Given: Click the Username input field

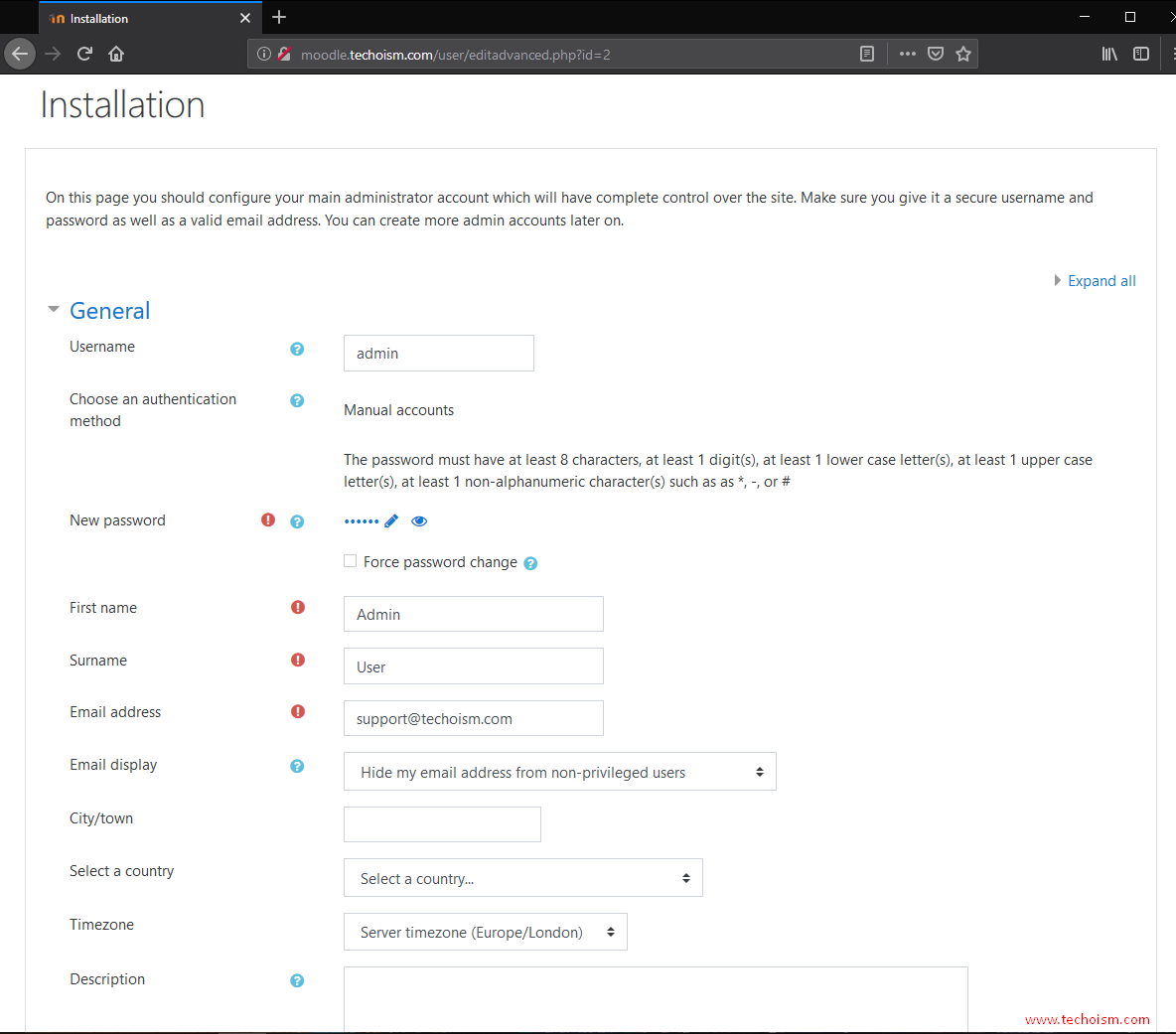Looking at the screenshot, I should pos(439,354).
